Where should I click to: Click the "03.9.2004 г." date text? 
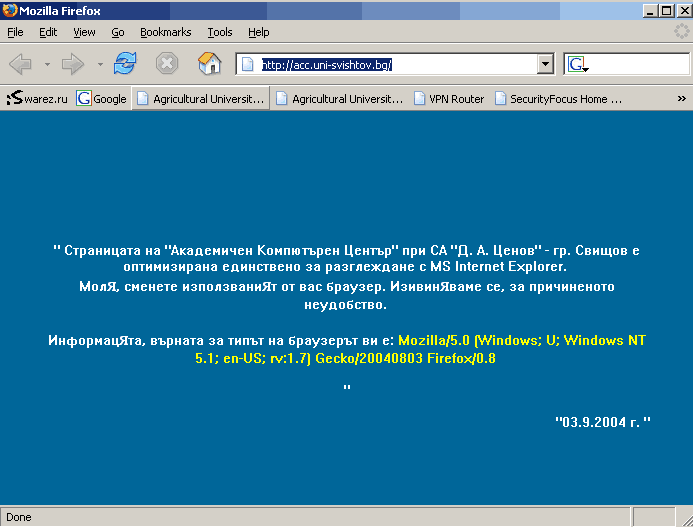(603, 422)
